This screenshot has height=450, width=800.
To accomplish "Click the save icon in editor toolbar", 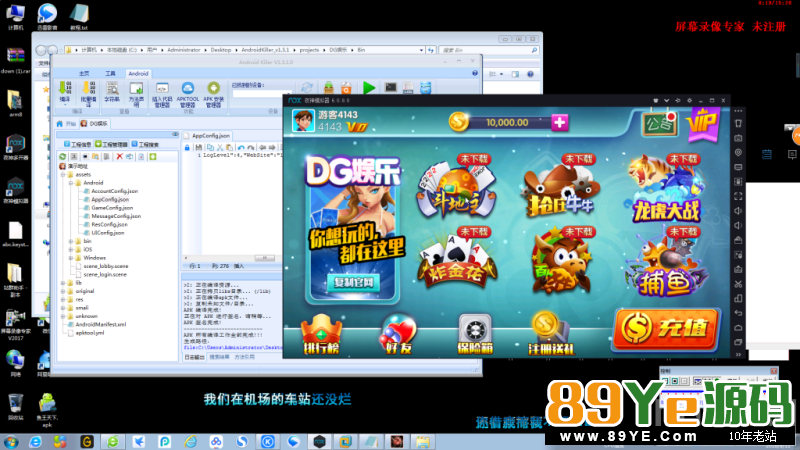I will pos(198,147).
